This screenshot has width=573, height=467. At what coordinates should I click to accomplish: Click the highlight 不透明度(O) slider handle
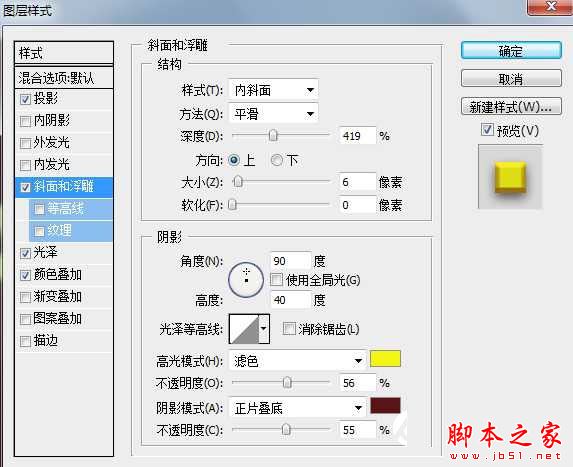(x=287, y=383)
